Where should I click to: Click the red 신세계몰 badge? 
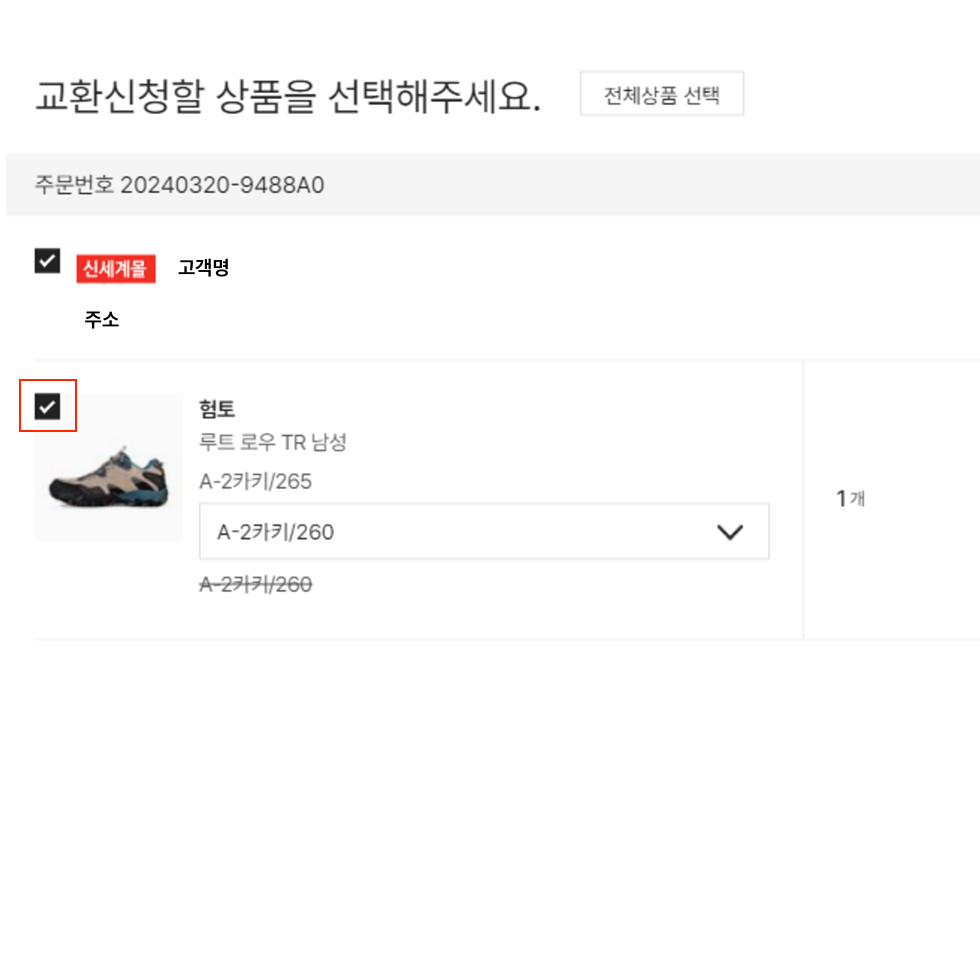click(116, 269)
